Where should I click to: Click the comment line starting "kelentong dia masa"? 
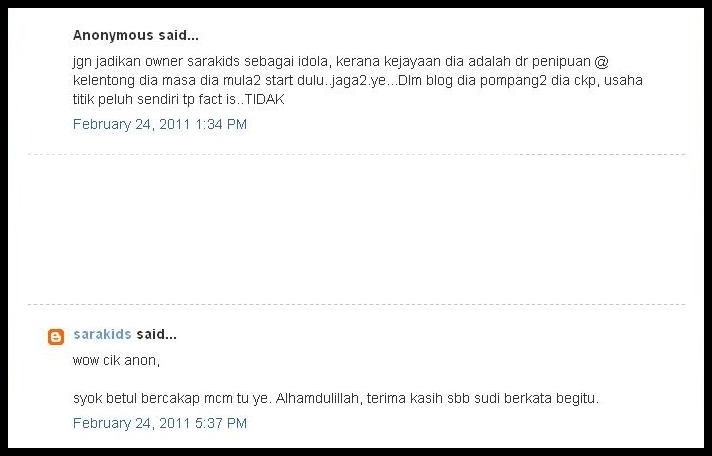coord(357,80)
